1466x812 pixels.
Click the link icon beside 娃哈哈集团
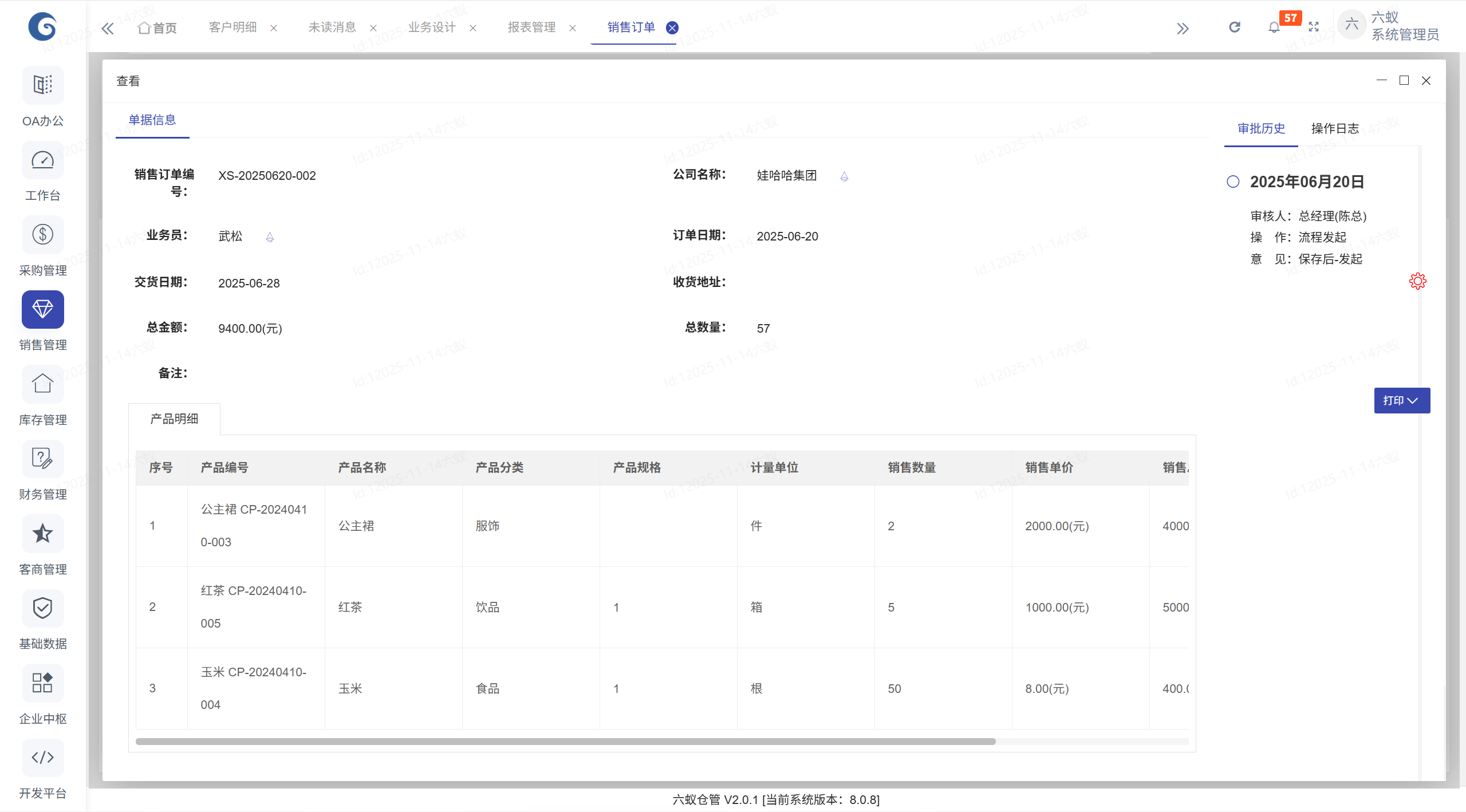tap(844, 176)
